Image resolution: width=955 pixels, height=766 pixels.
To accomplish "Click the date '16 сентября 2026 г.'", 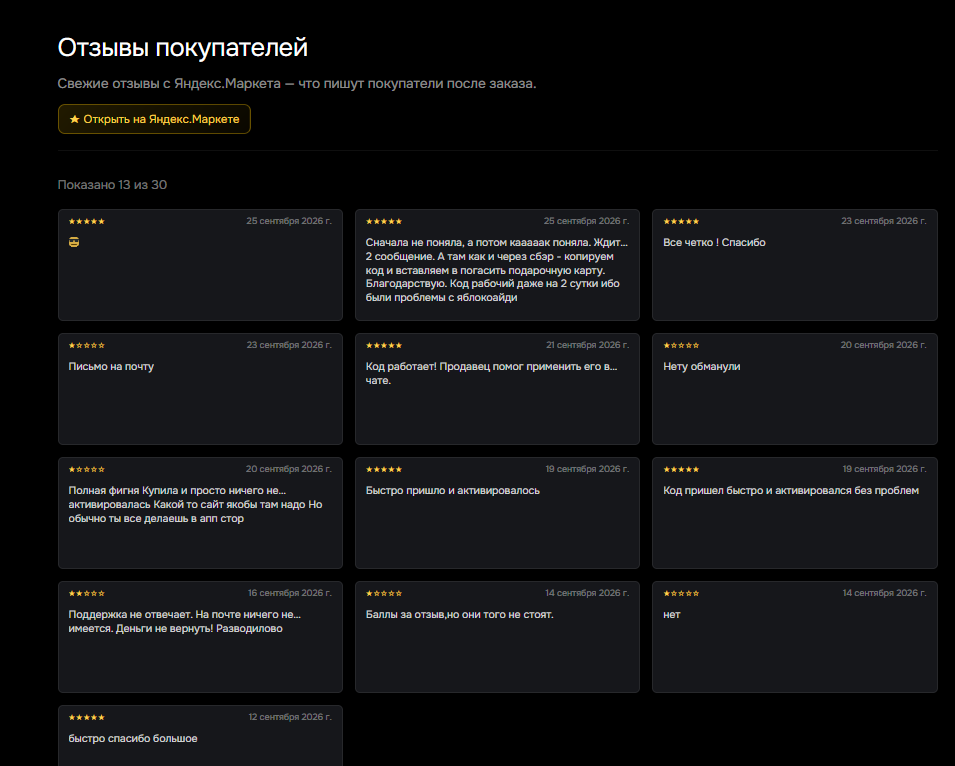I will pos(290,593).
